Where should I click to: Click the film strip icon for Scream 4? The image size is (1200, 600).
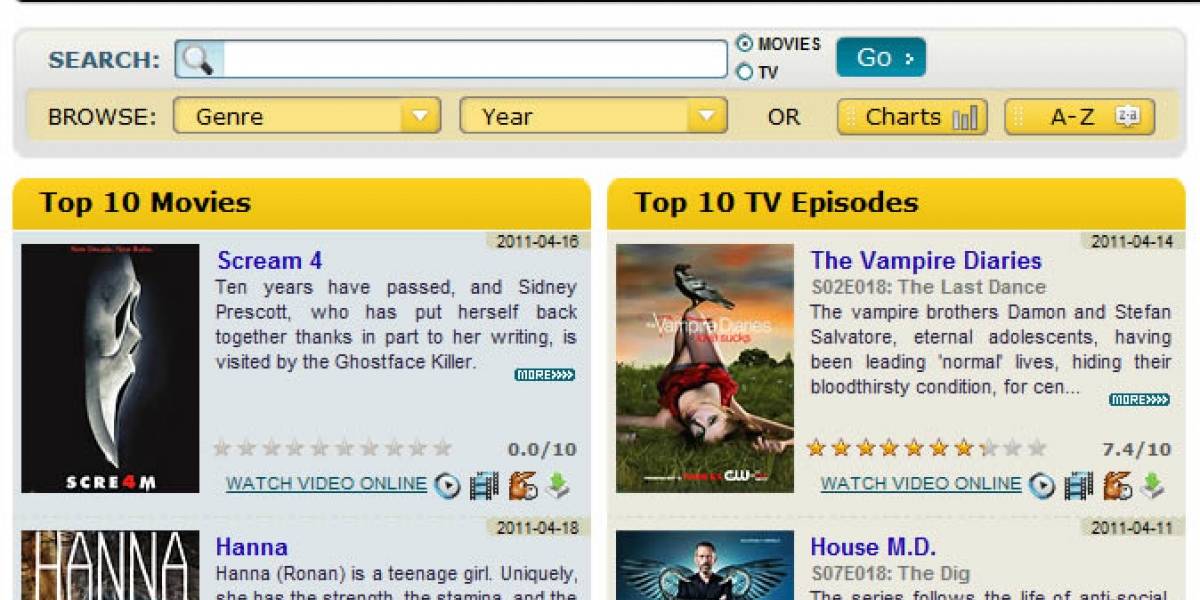(484, 486)
